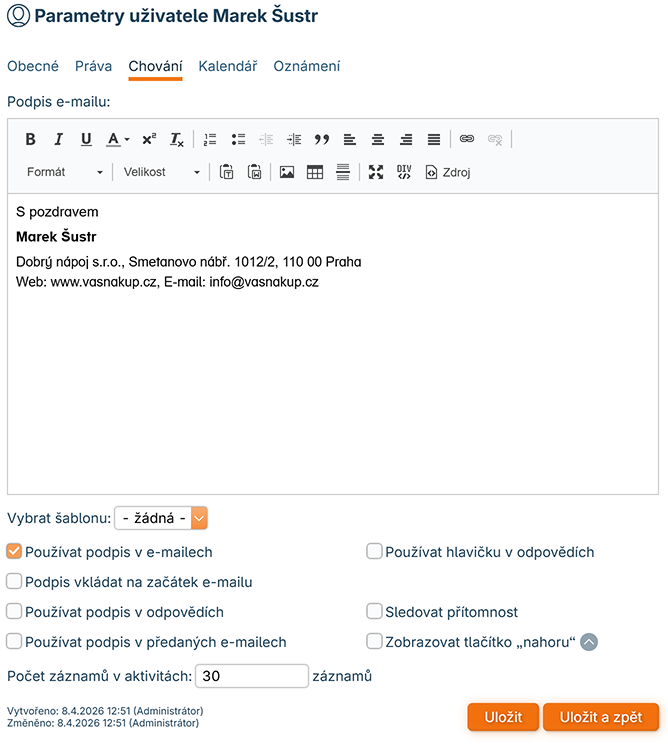Click the 'S pozdravem' signature line
This screenshot has width=668, height=744.
pos(57,212)
